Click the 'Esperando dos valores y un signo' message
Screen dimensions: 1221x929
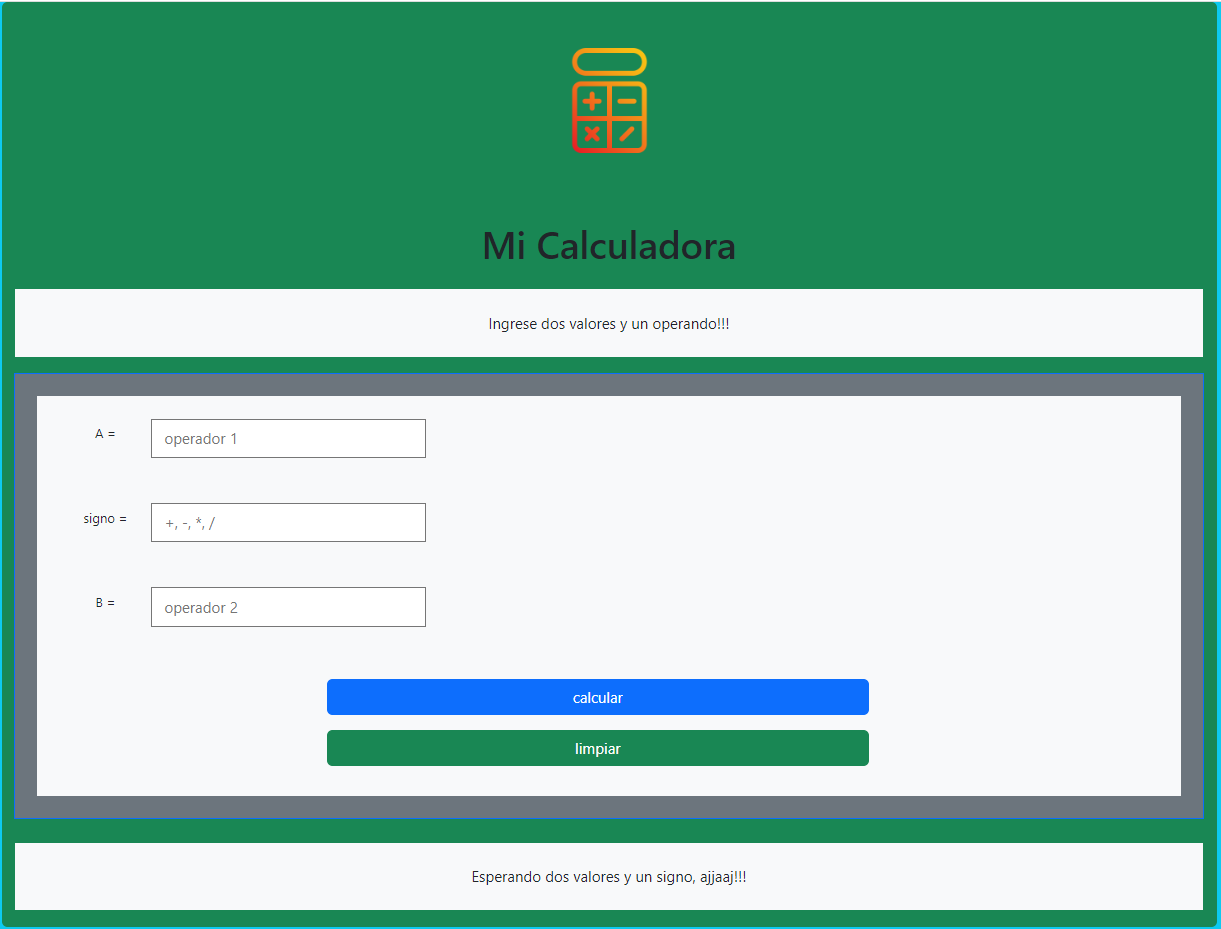coord(609,877)
